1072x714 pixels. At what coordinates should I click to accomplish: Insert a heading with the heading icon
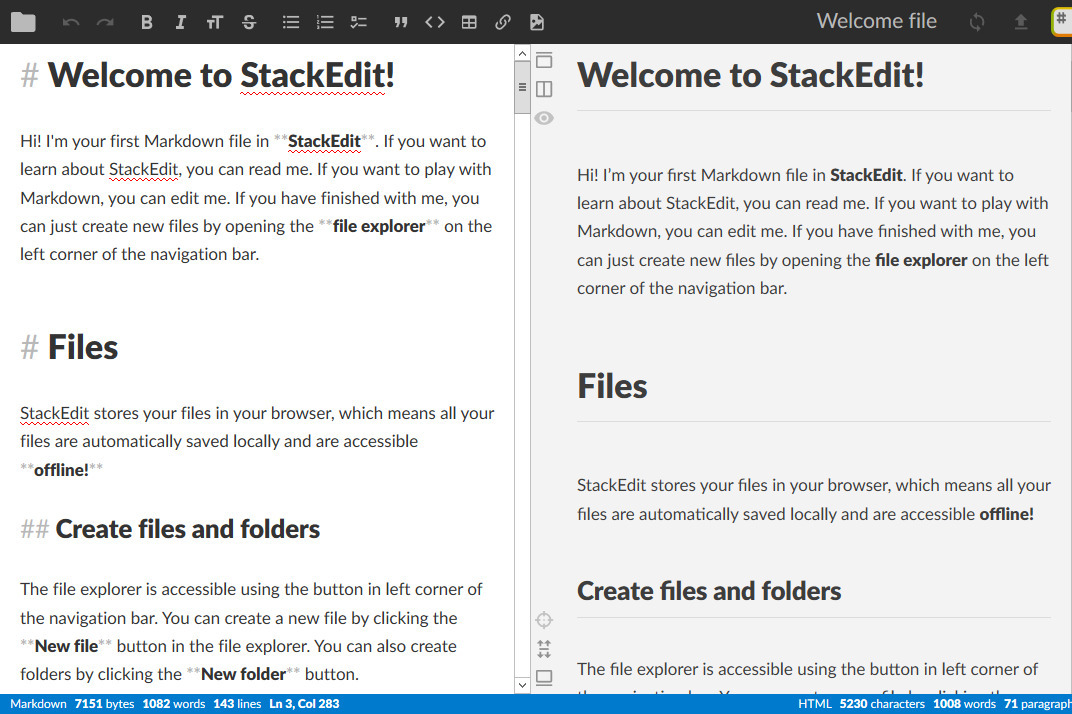tap(215, 23)
